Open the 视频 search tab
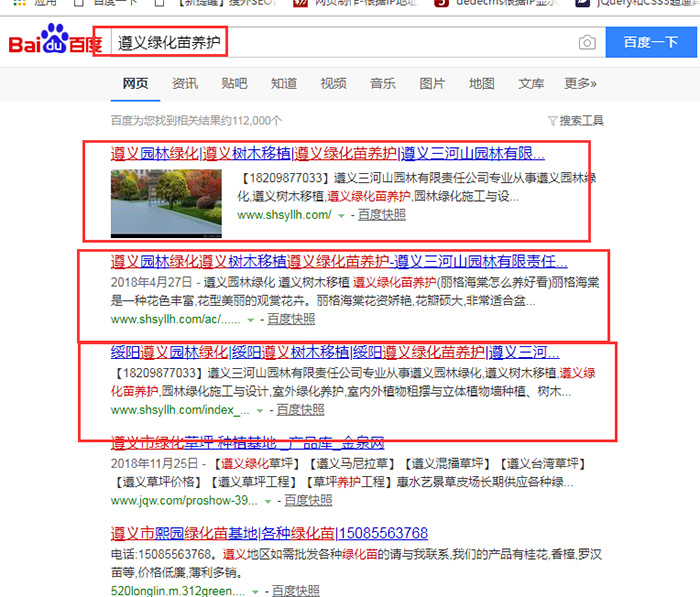Viewport: 700px width, 597px height. click(x=333, y=83)
